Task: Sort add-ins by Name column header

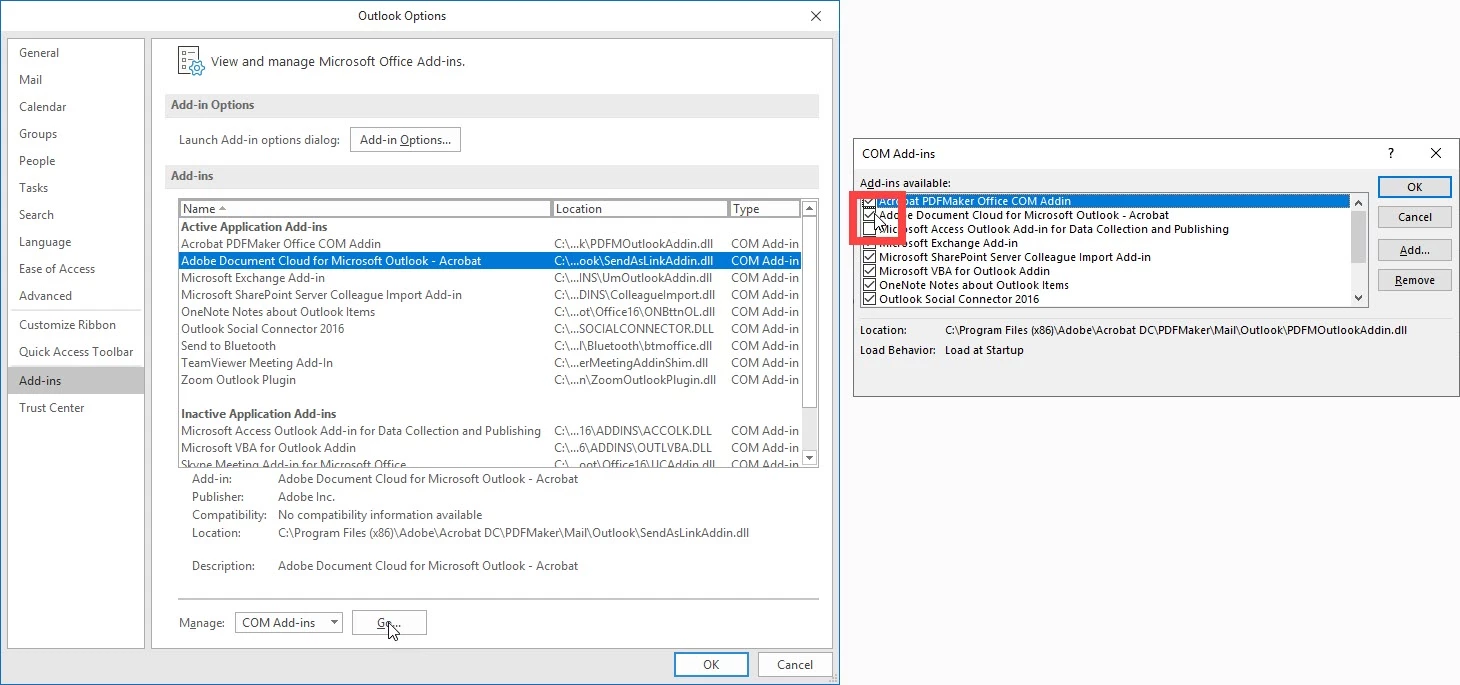Action: tap(365, 209)
